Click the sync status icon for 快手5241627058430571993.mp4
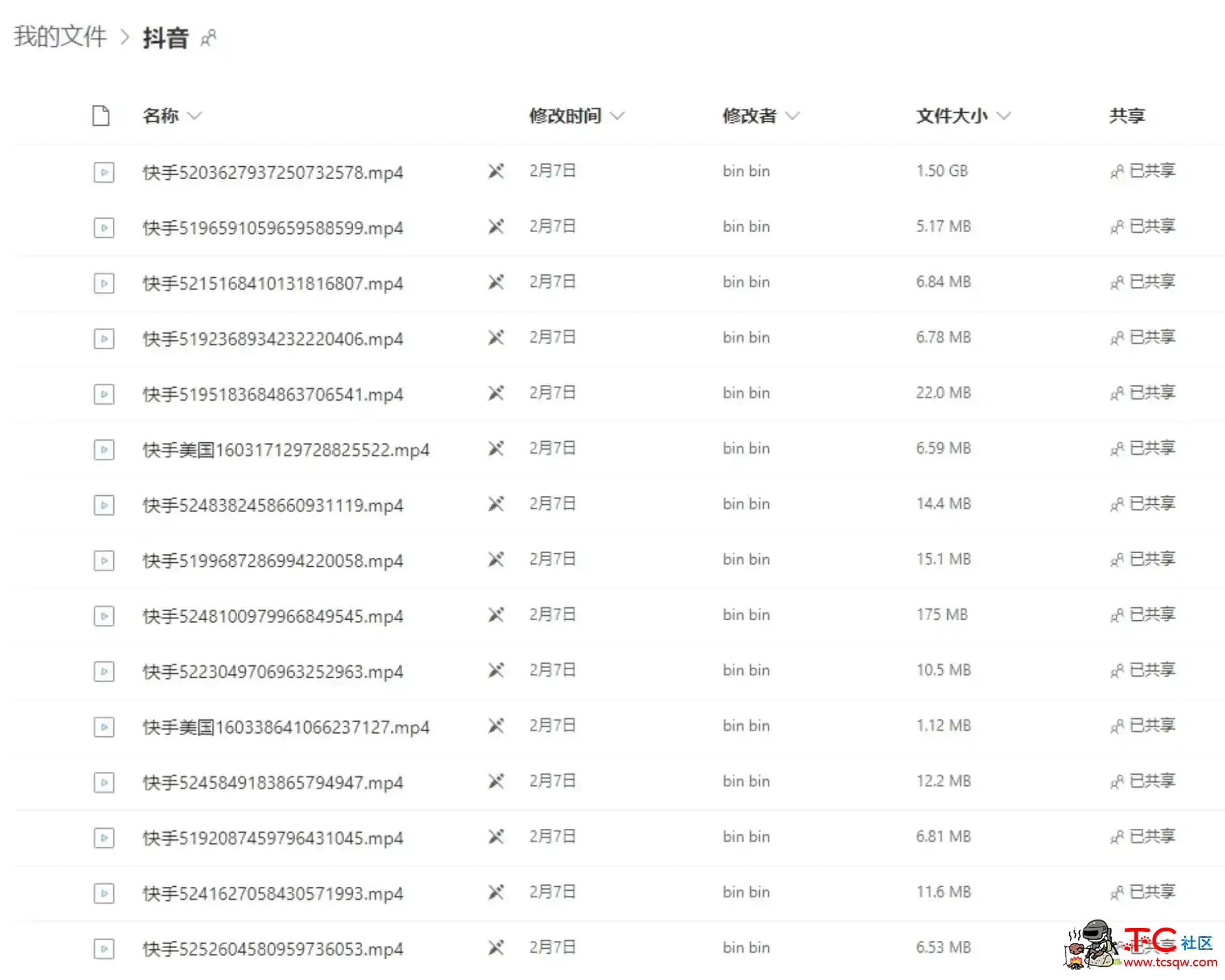Image resolution: width=1225 pixels, height=980 pixels. [496, 891]
